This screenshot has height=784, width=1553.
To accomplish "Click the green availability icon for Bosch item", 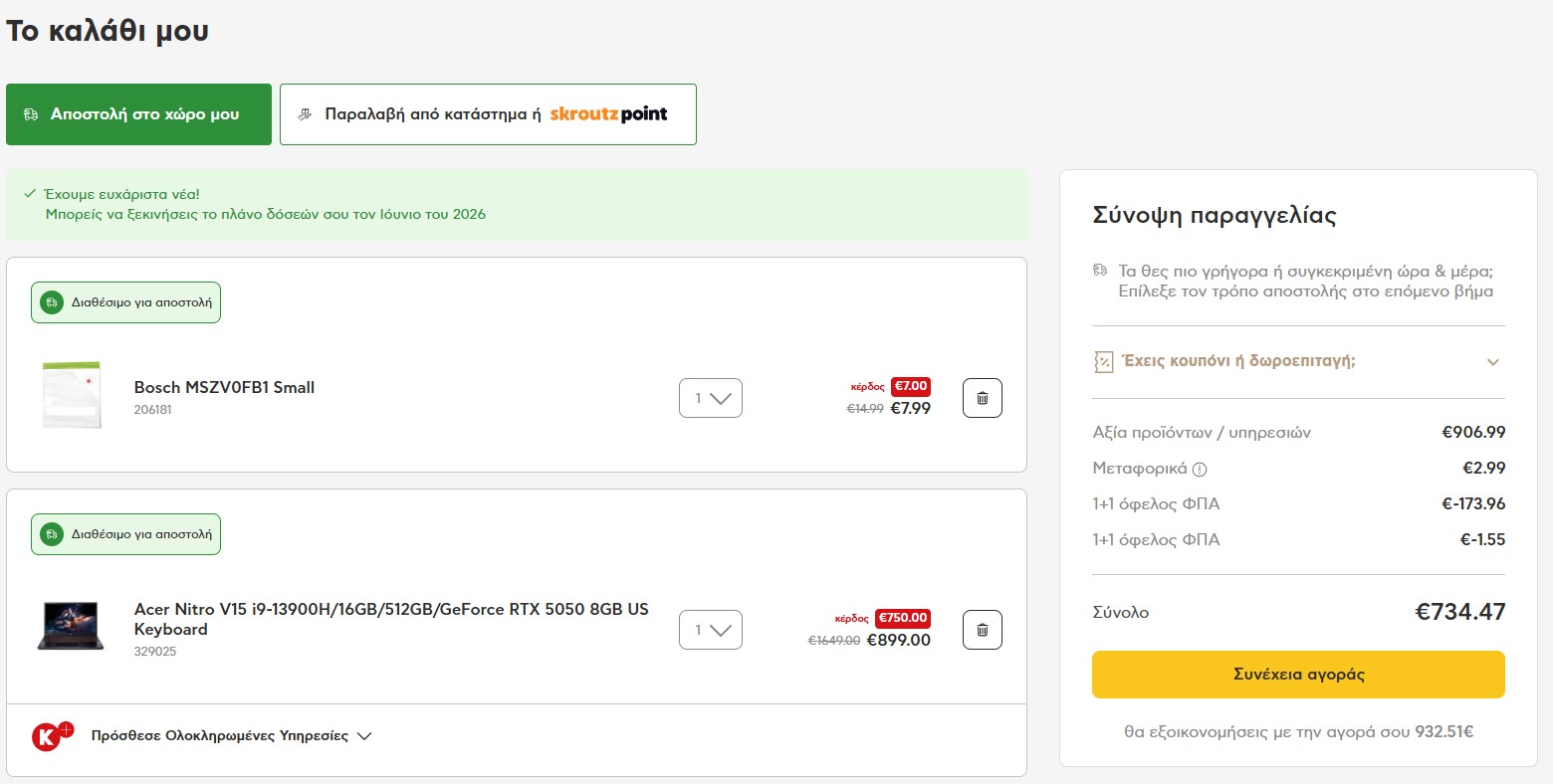I will [x=52, y=302].
